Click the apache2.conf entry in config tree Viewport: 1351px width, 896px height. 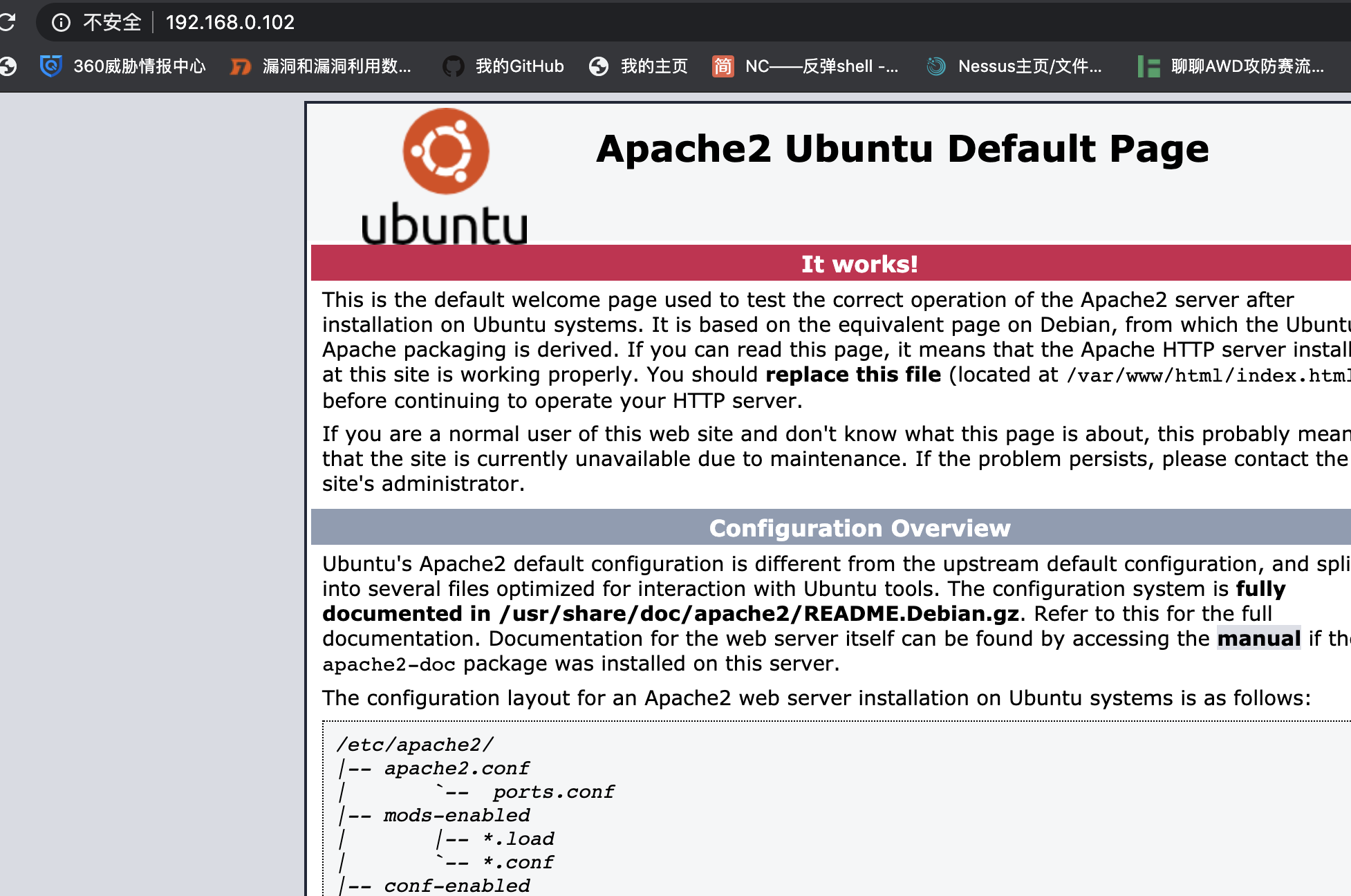(x=456, y=768)
